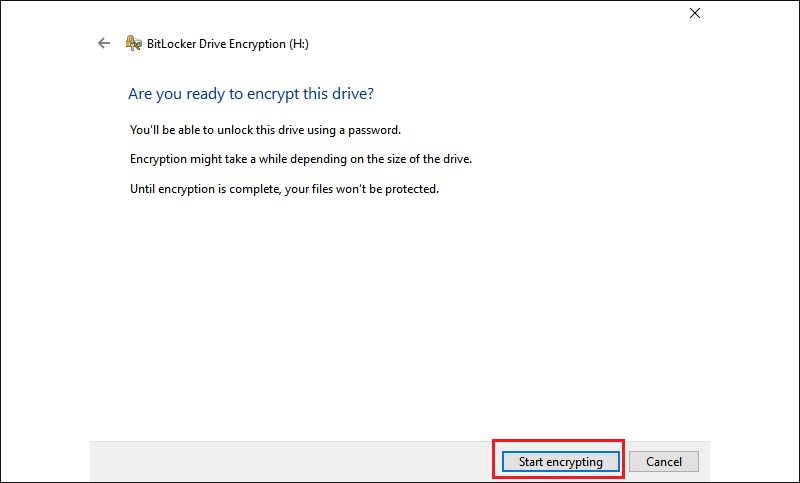The image size is (800, 483).
Task: Click the 'BitLocker Drive Encryption (H:)' title
Action: (228, 44)
